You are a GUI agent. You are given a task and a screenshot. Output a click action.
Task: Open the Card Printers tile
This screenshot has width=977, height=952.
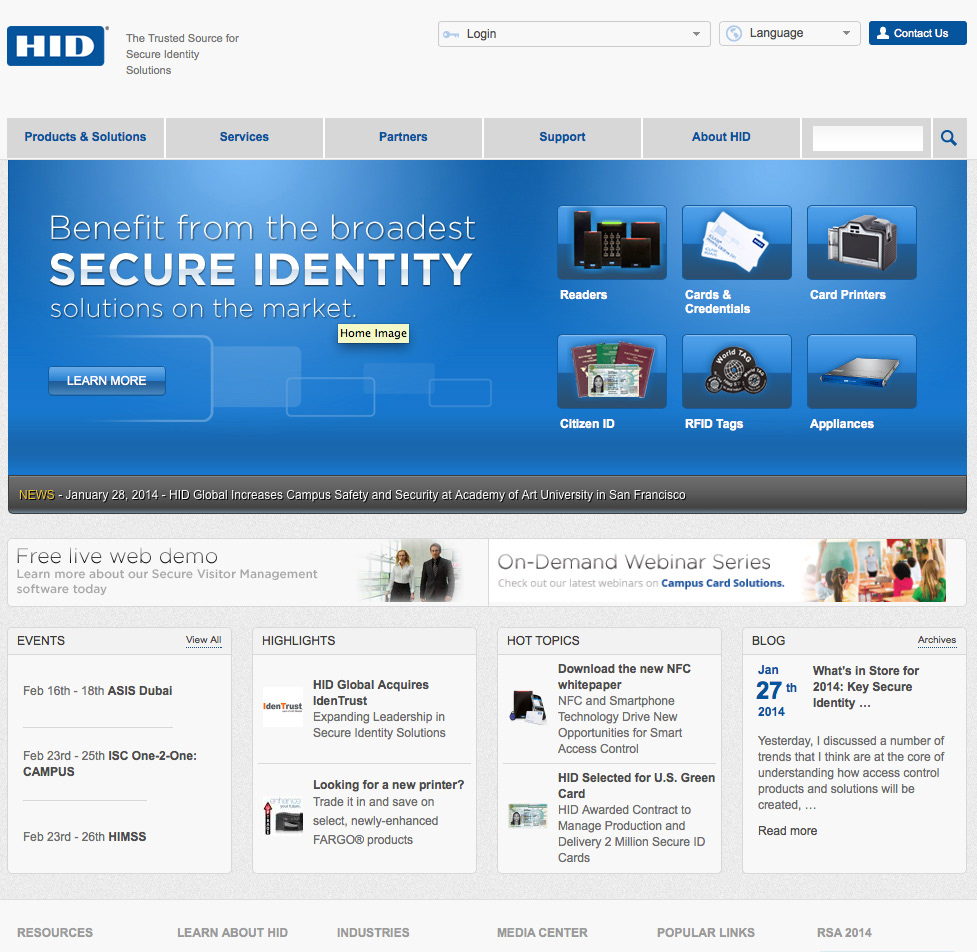pyautogui.click(x=861, y=243)
